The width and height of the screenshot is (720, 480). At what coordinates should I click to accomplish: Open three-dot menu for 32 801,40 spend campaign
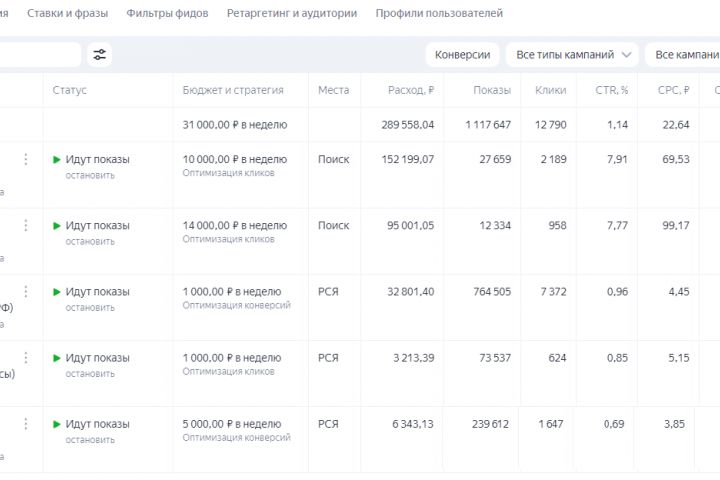(26, 291)
